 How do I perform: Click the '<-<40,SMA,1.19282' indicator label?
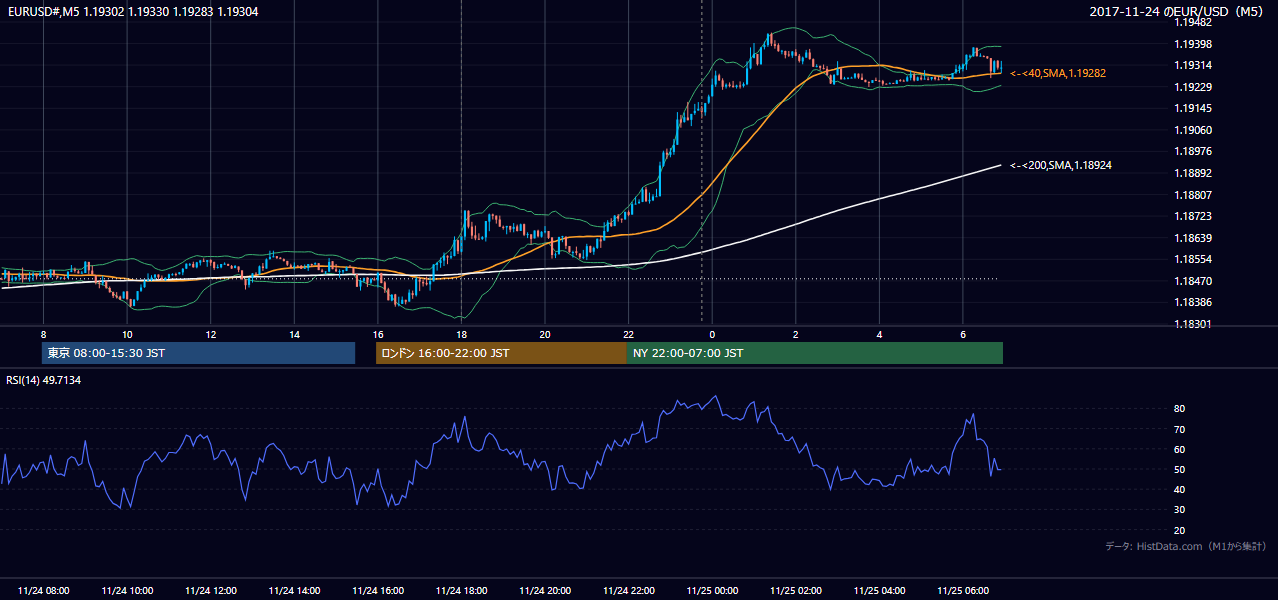click(1058, 74)
